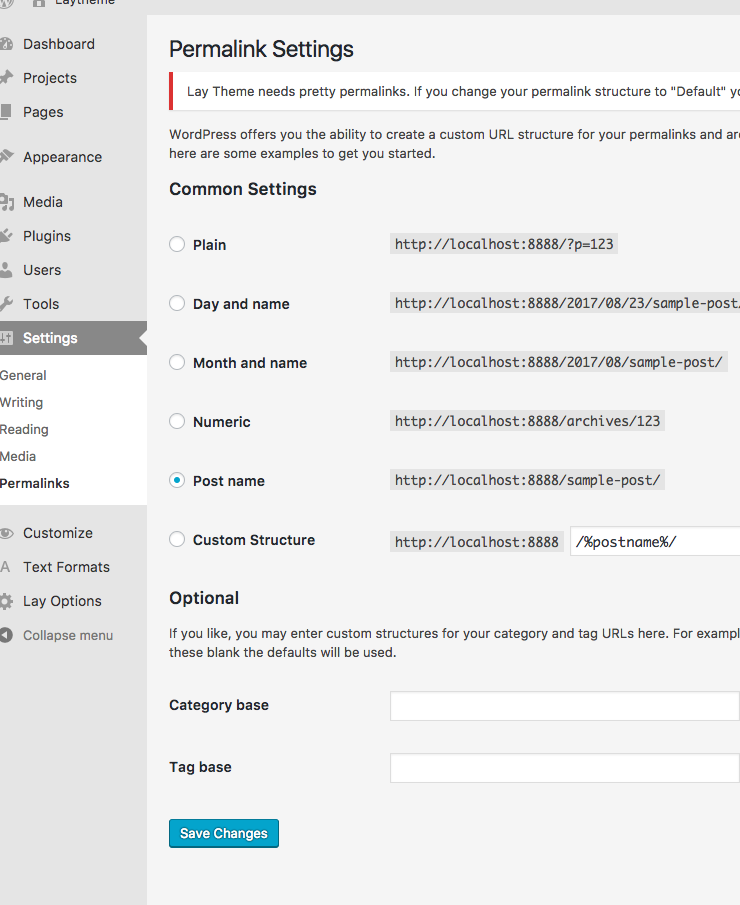Select the Day and name radio option

(x=177, y=303)
